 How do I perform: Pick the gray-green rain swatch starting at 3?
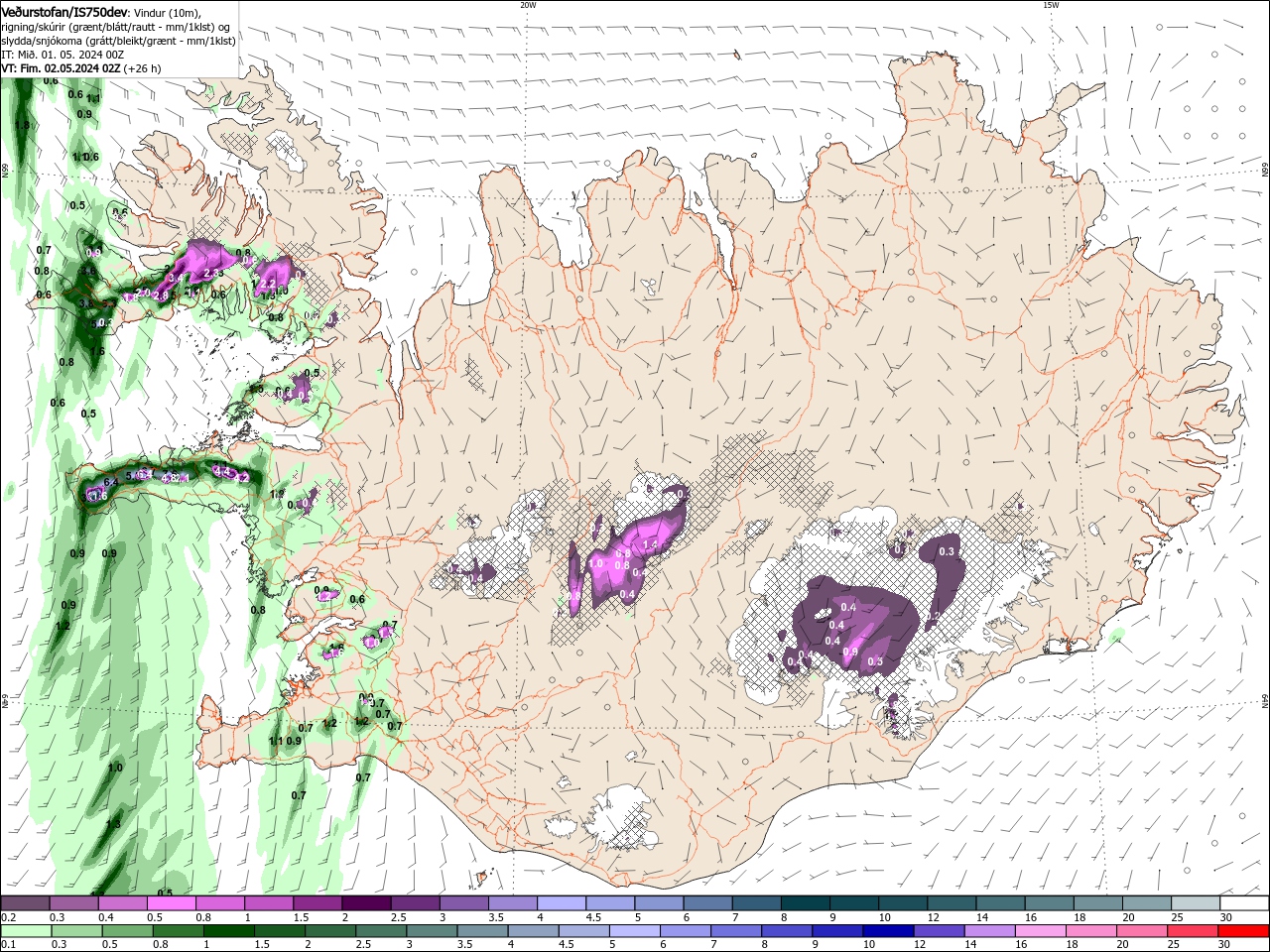432,931
